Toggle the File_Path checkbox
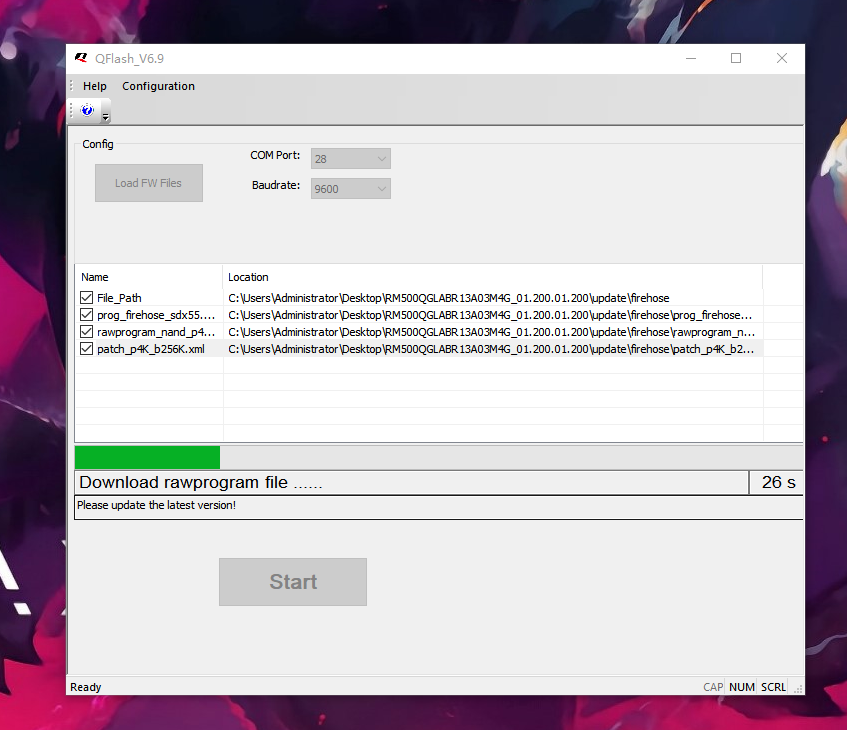The image size is (847, 730). point(86,298)
